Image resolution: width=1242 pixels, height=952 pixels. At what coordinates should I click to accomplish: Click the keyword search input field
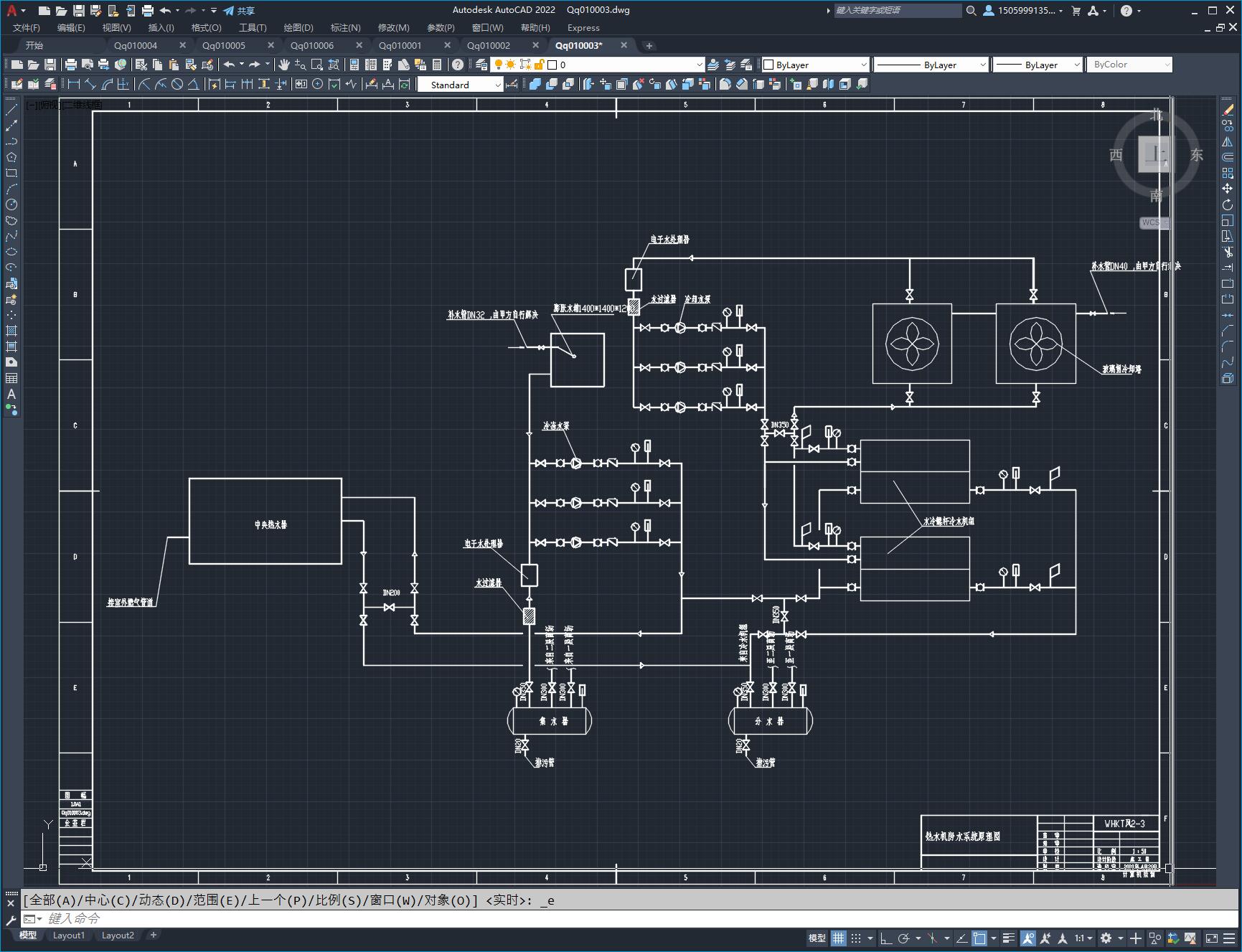coord(897,11)
